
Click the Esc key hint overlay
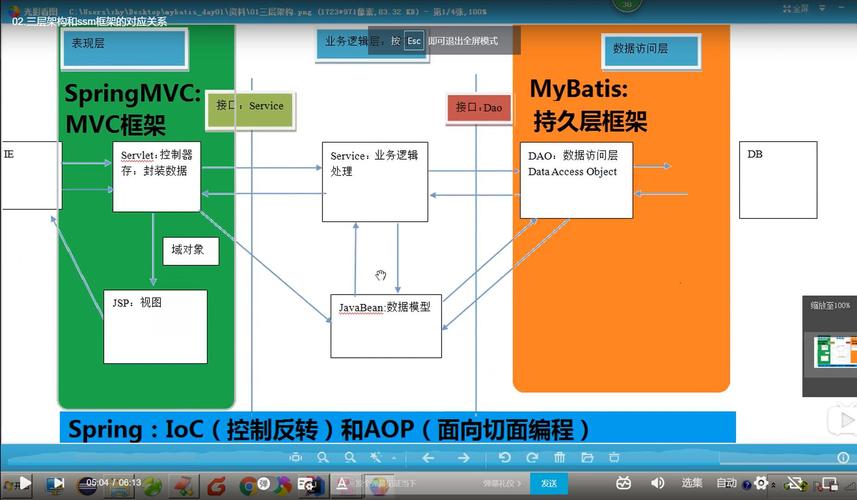(x=414, y=41)
